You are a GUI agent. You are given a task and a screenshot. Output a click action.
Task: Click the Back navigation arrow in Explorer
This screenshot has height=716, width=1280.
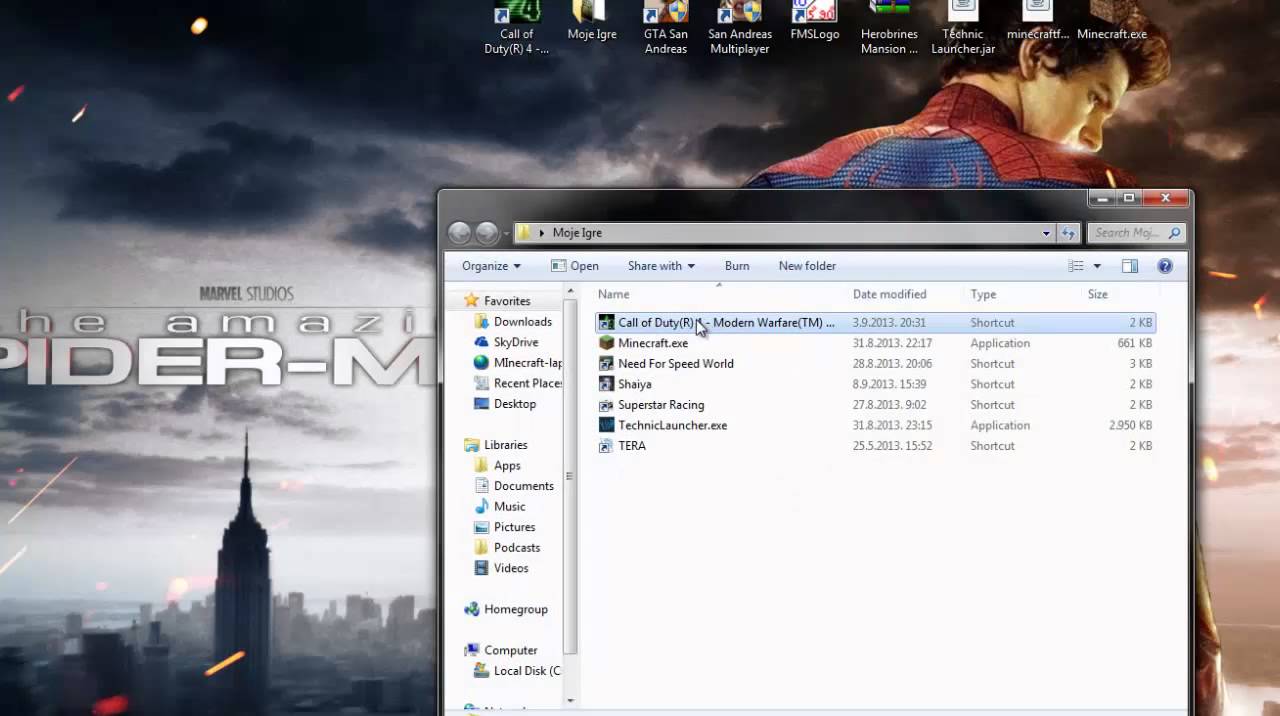(459, 233)
